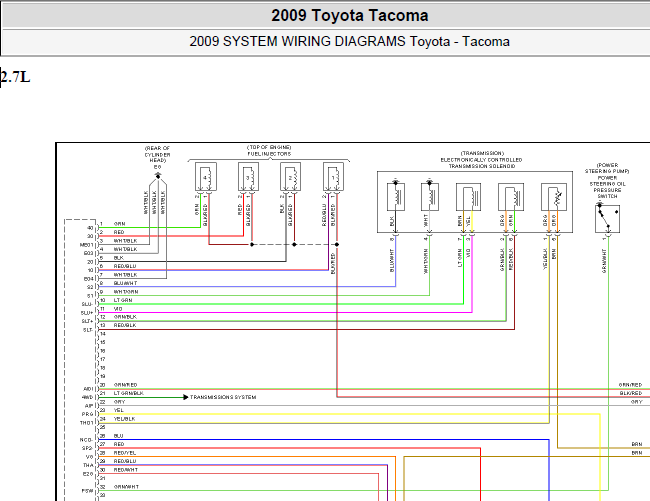Click the pin 23 "YEL" wire label
The height and width of the screenshot is (501, 650).
[119, 410]
